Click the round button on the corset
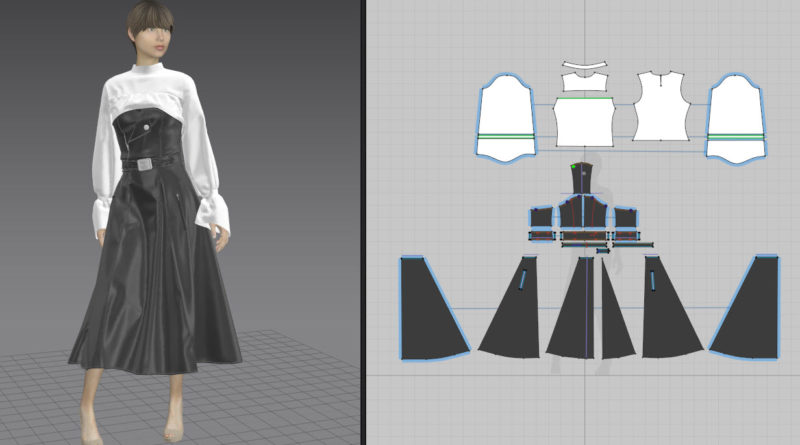The height and width of the screenshot is (445, 800). coord(147,127)
